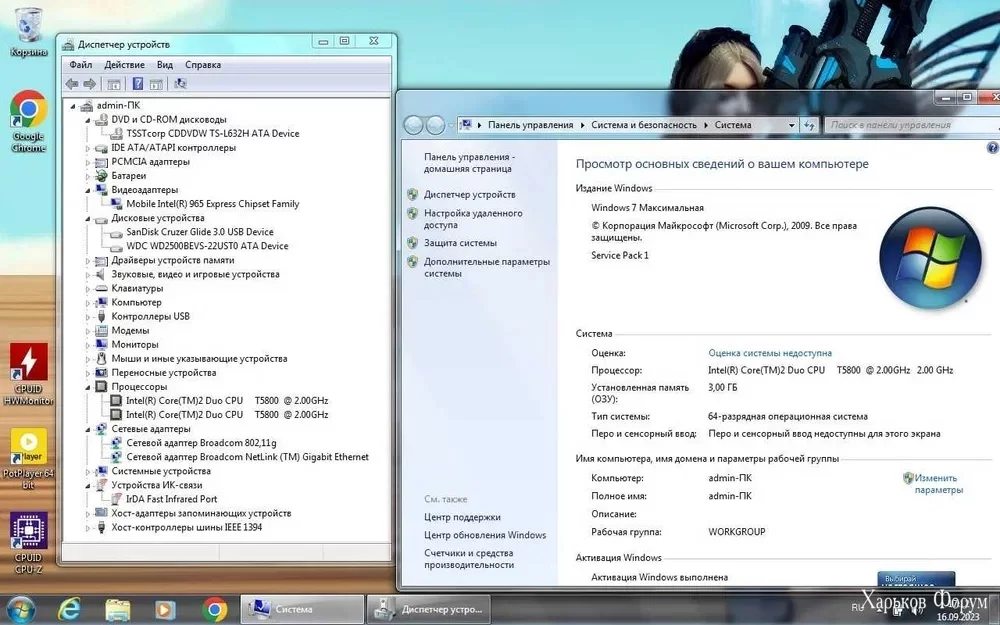Switch to Система taskbar button

pos(302,609)
